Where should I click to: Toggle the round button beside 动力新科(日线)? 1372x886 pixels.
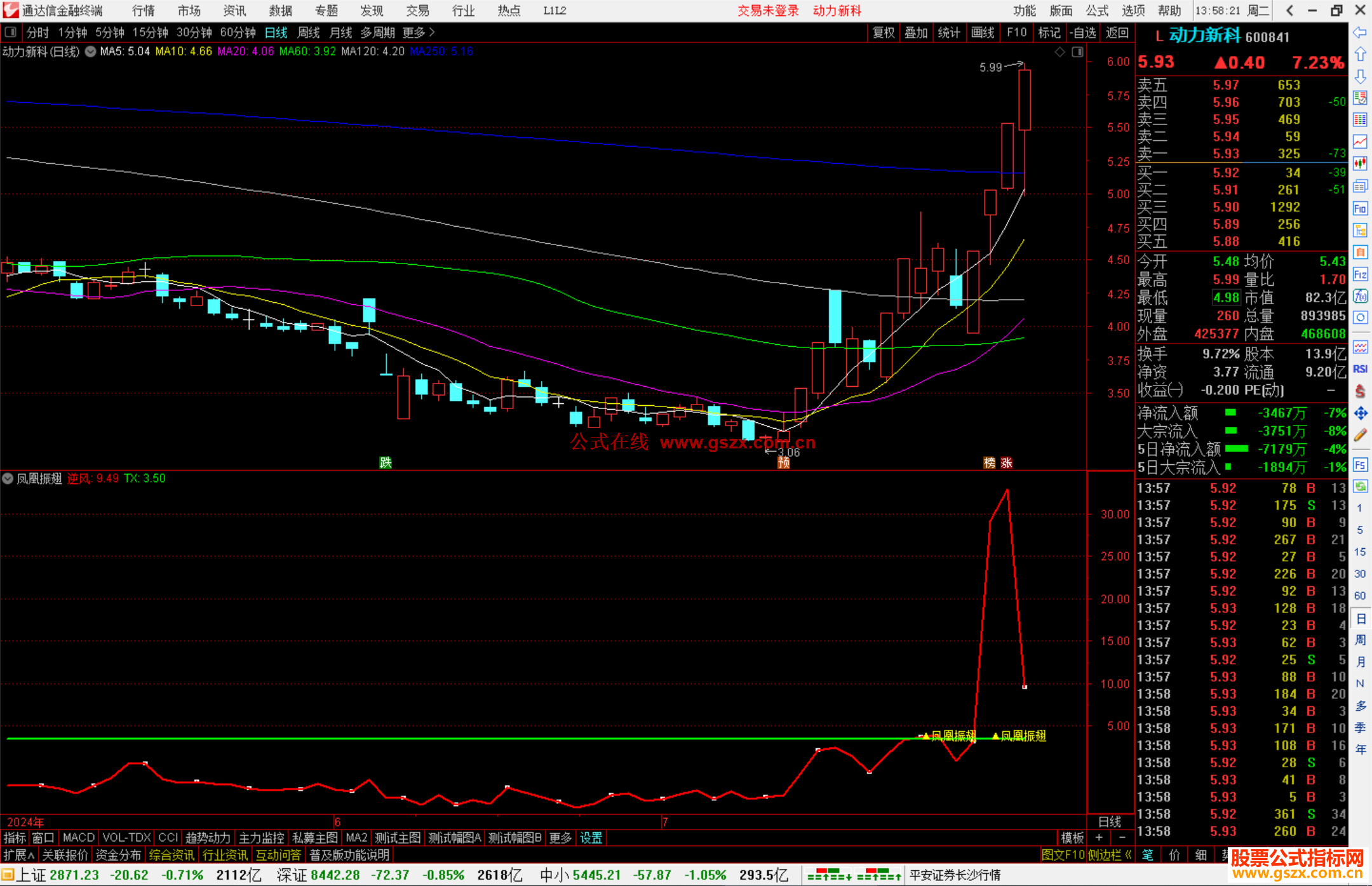click(91, 51)
